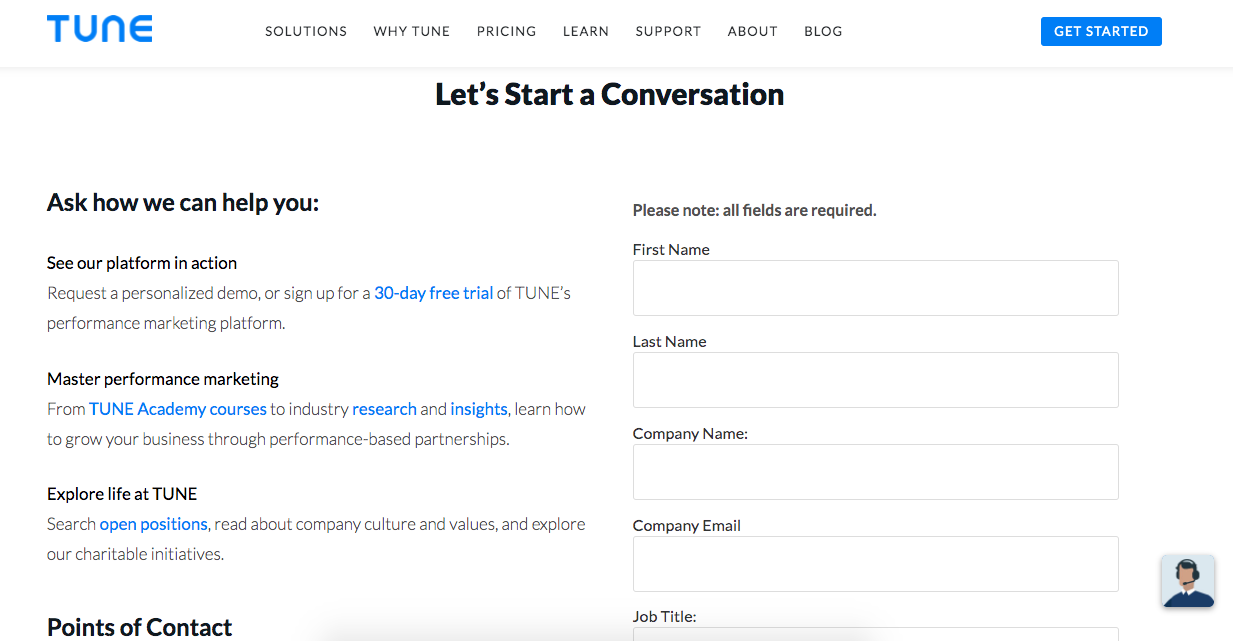Click into the Last Name field
The width and height of the screenshot is (1233, 641).
coord(875,380)
